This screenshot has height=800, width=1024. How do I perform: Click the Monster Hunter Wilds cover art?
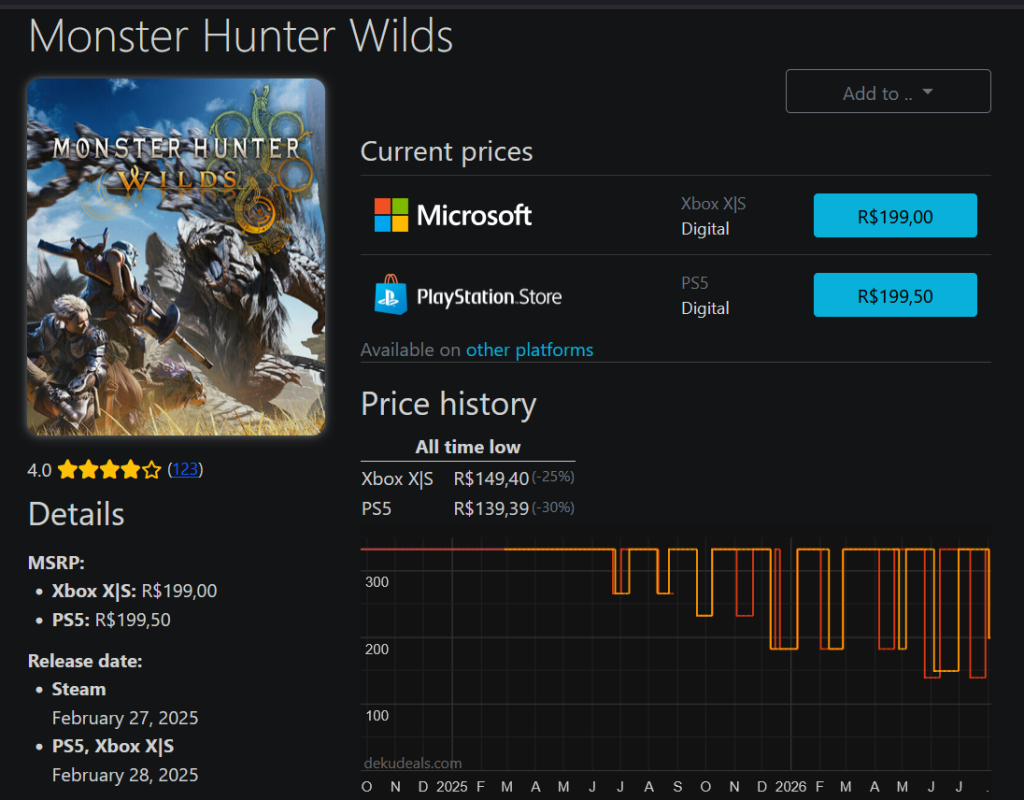(x=176, y=257)
